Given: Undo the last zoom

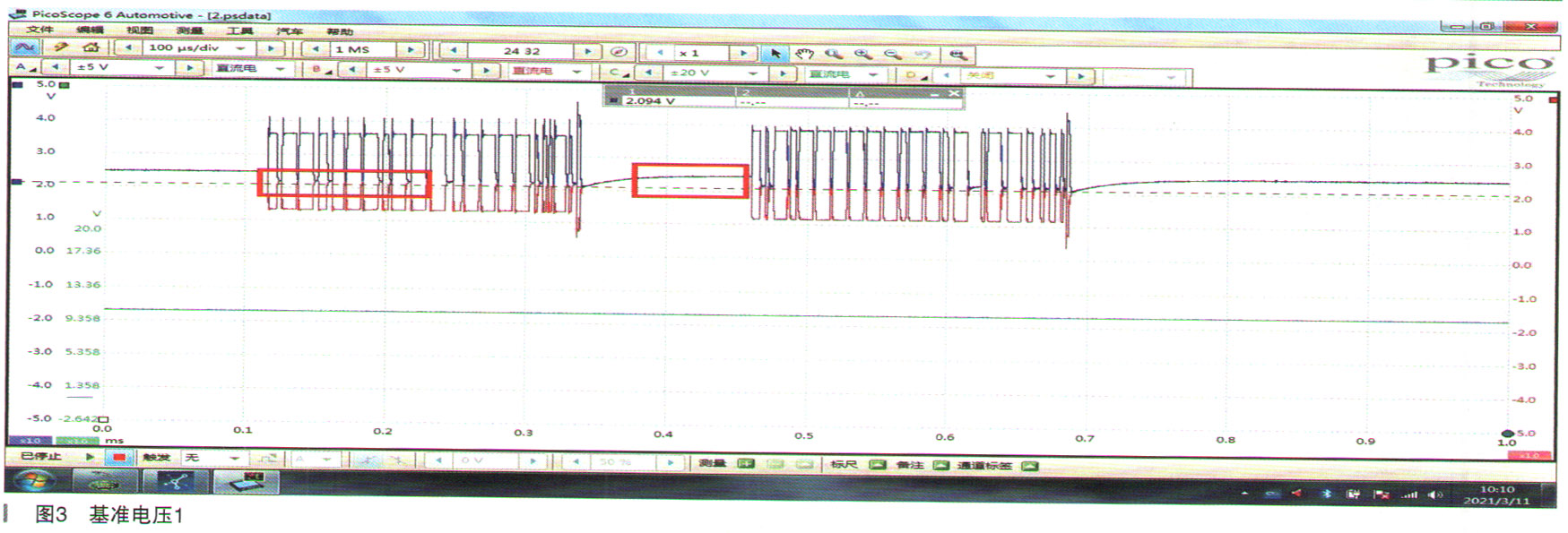Looking at the screenshot, I should coord(923,55).
